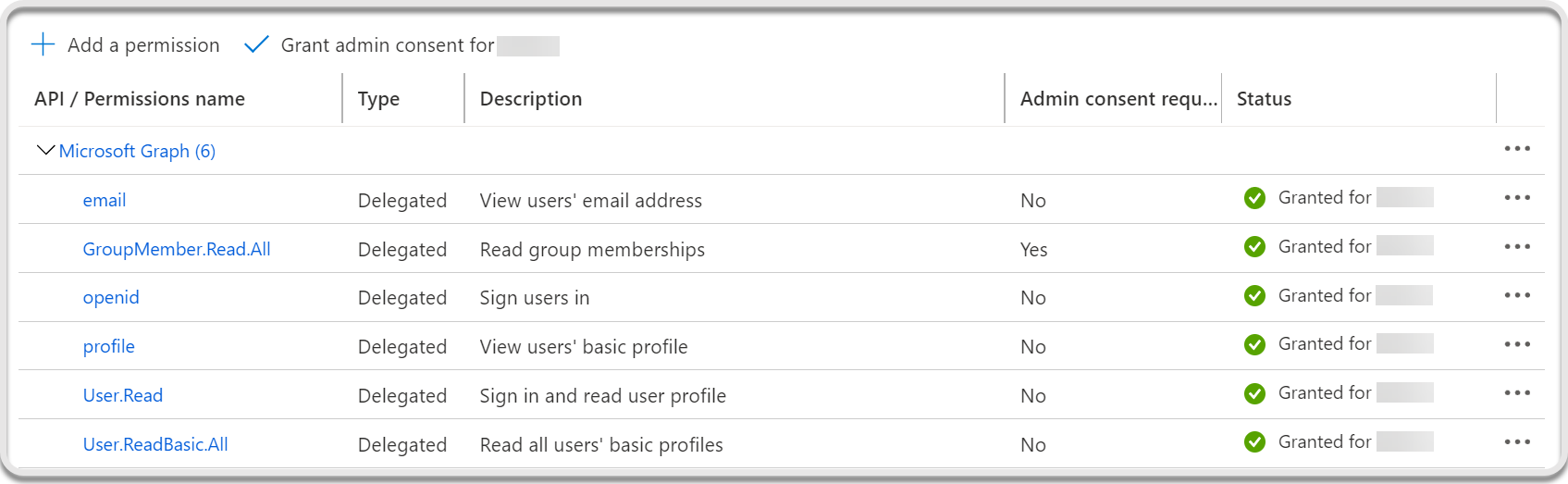1568x484 pixels.
Task: Open the ellipsis menu for User.ReadBasic.All row
Action: coord(1517,441)
